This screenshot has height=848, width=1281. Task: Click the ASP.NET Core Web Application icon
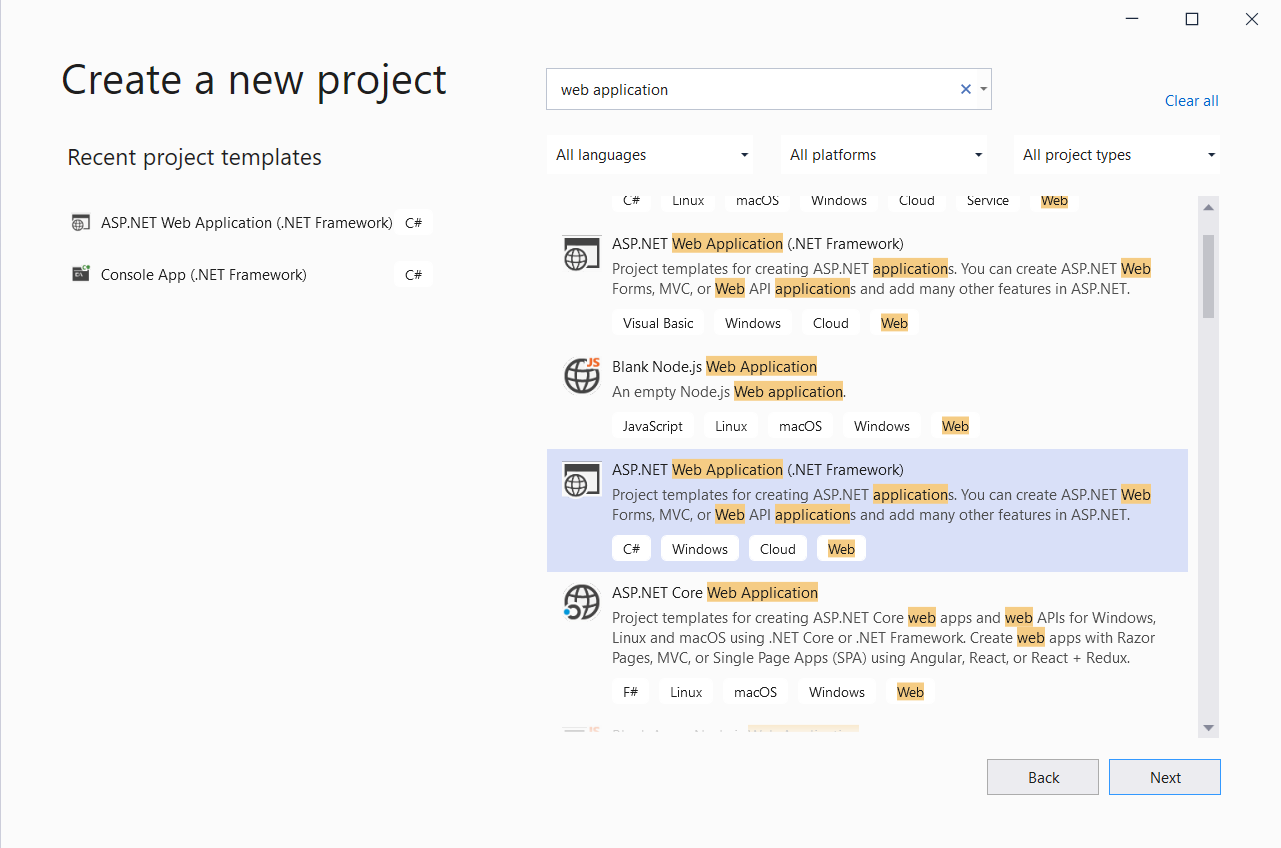[581, 602]
